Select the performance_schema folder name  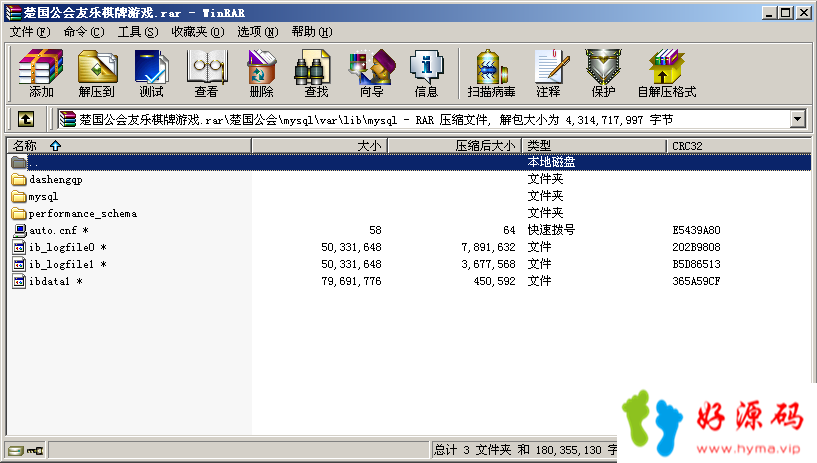pyautogui.click(x=83, y=214)
